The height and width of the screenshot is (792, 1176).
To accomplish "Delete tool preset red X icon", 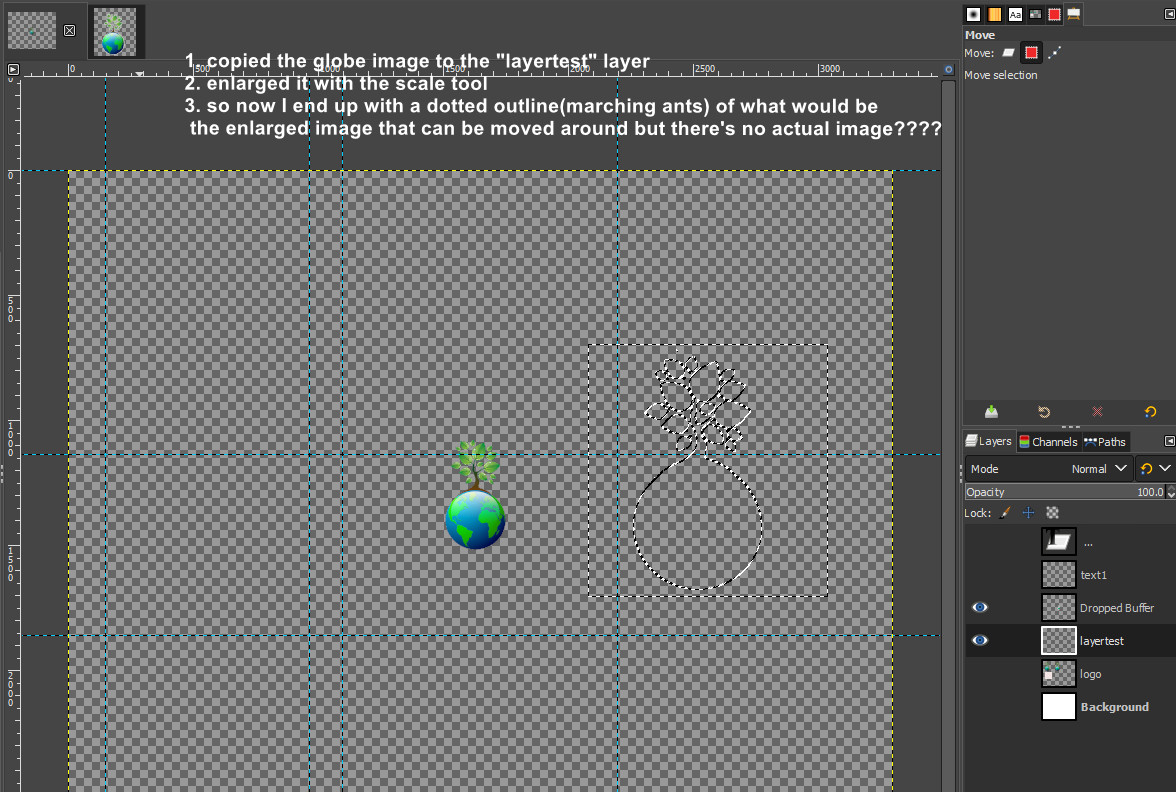I will coord(1097,412).
